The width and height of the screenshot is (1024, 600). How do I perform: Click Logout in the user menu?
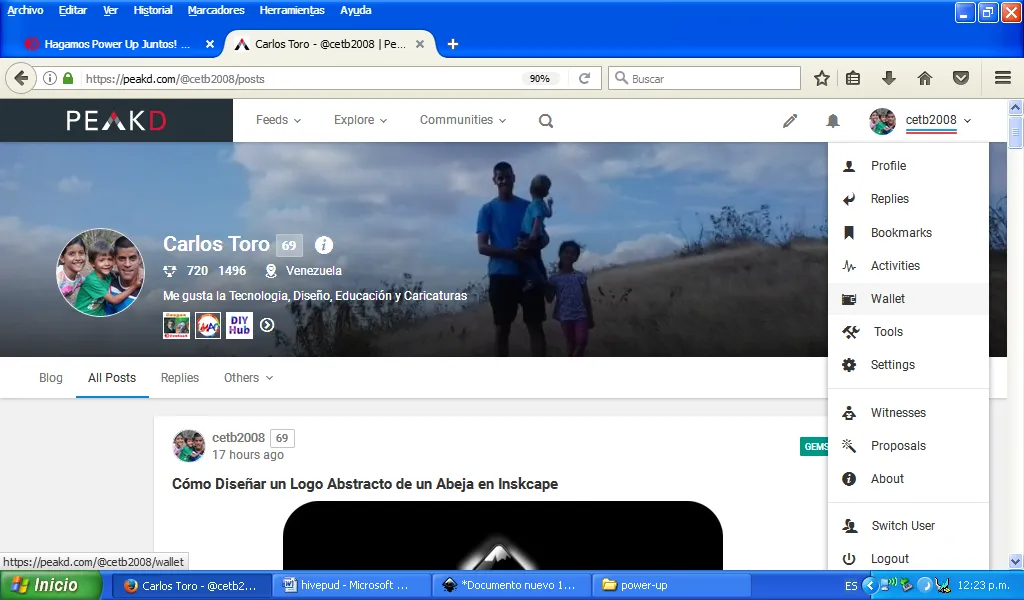pyautogui.click(x=889, y=559)
